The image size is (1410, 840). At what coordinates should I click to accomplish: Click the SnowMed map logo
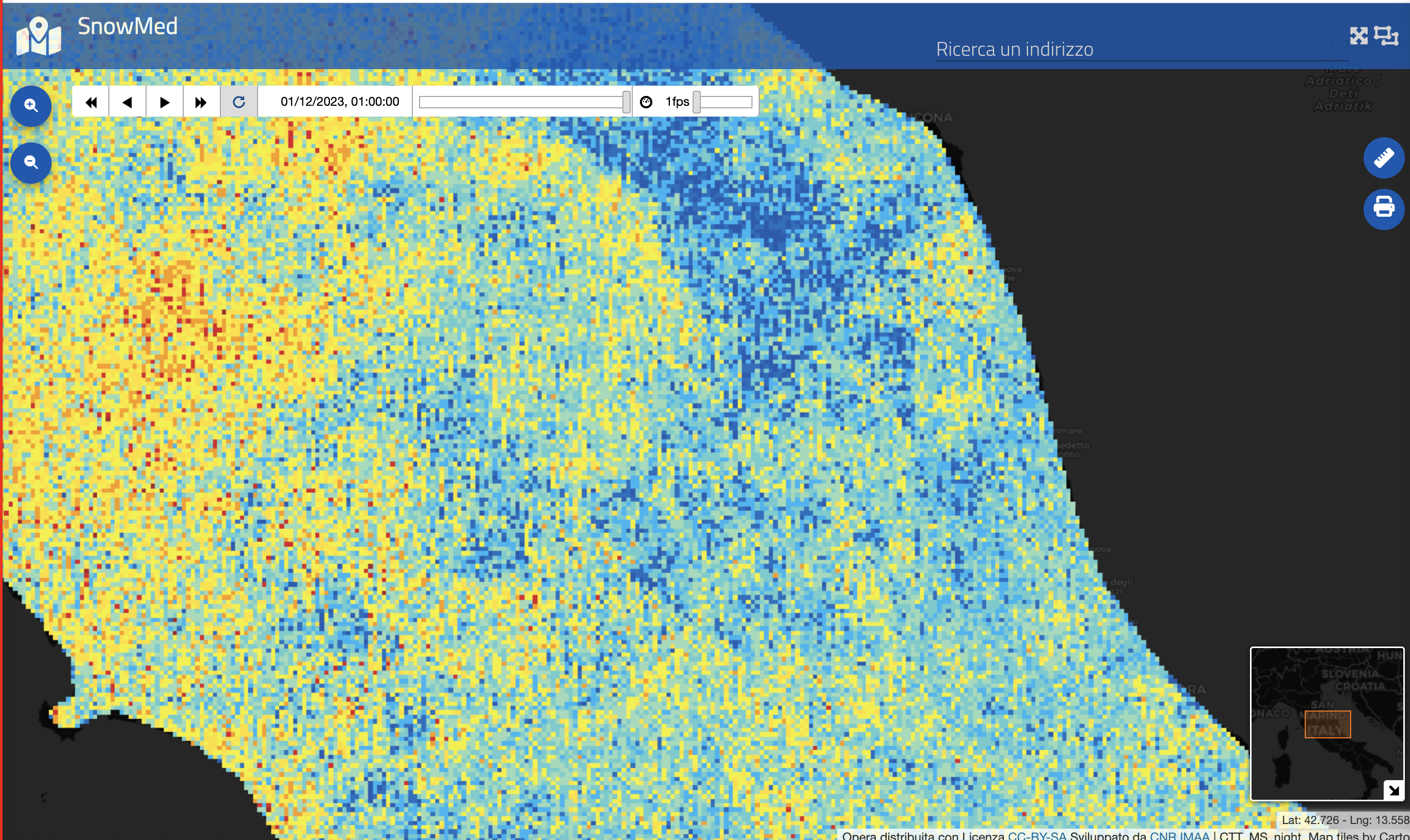(37, 35)
